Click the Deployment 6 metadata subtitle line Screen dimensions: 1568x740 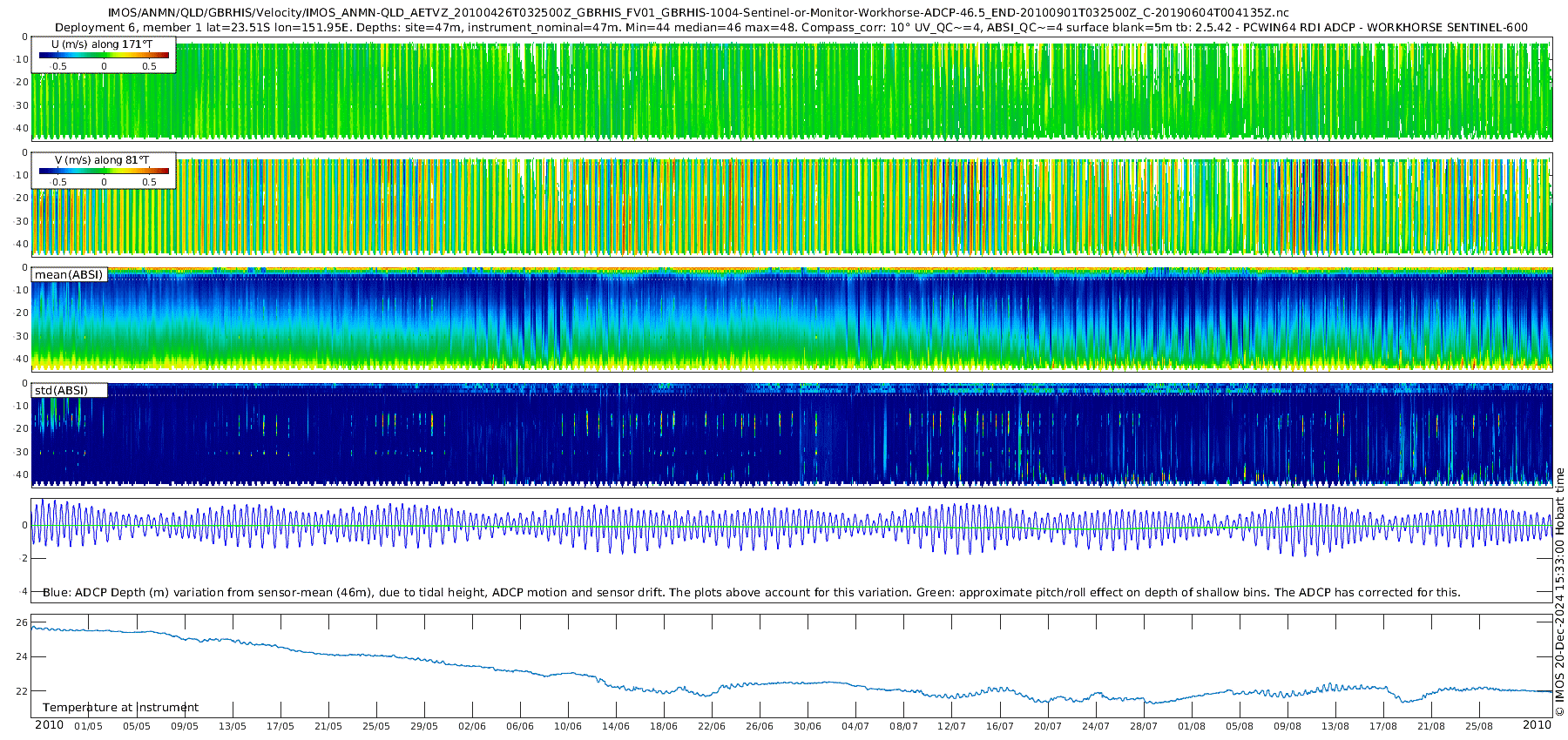click(791, 27)
